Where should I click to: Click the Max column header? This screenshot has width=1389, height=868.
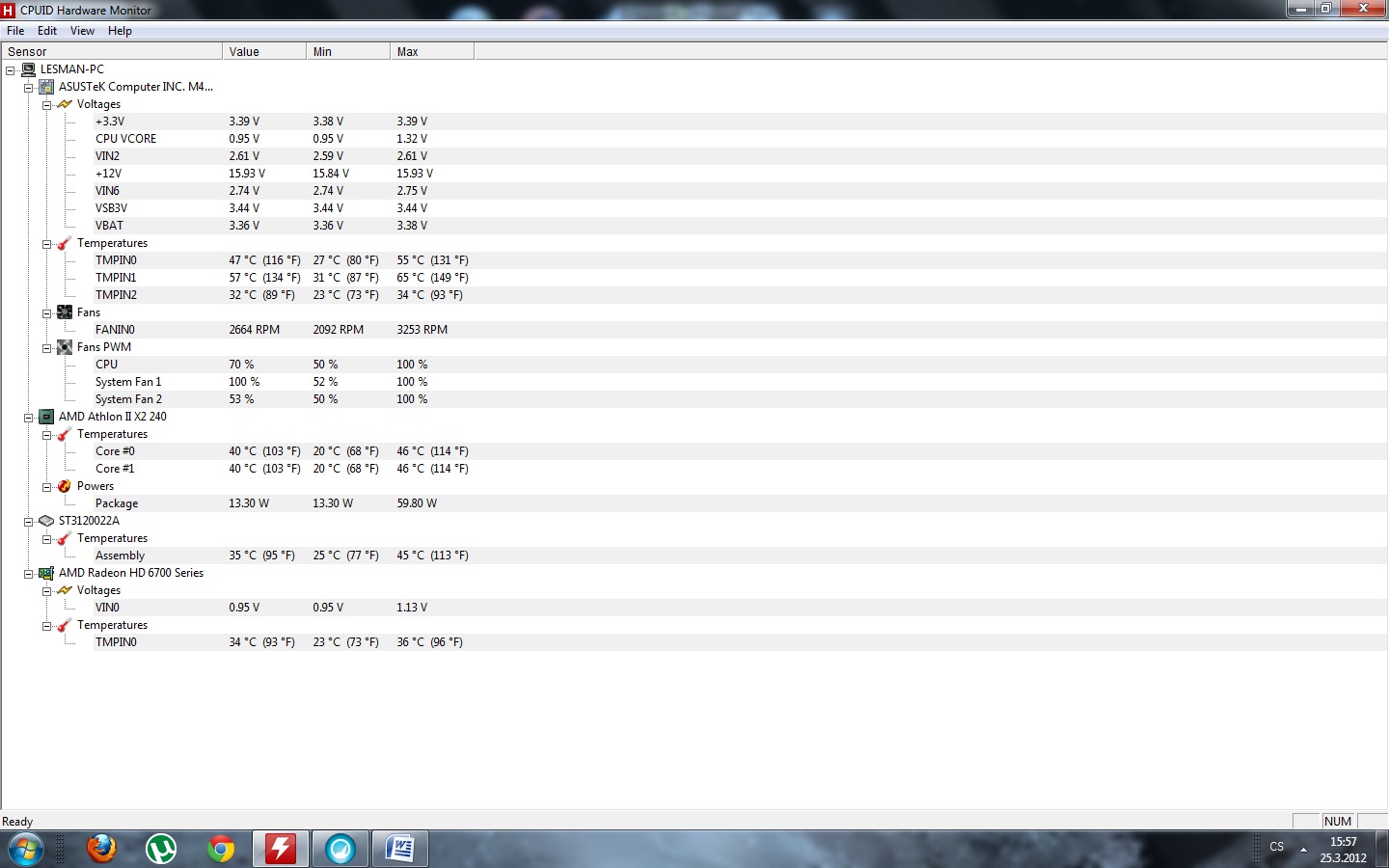[x=432, y=51]
